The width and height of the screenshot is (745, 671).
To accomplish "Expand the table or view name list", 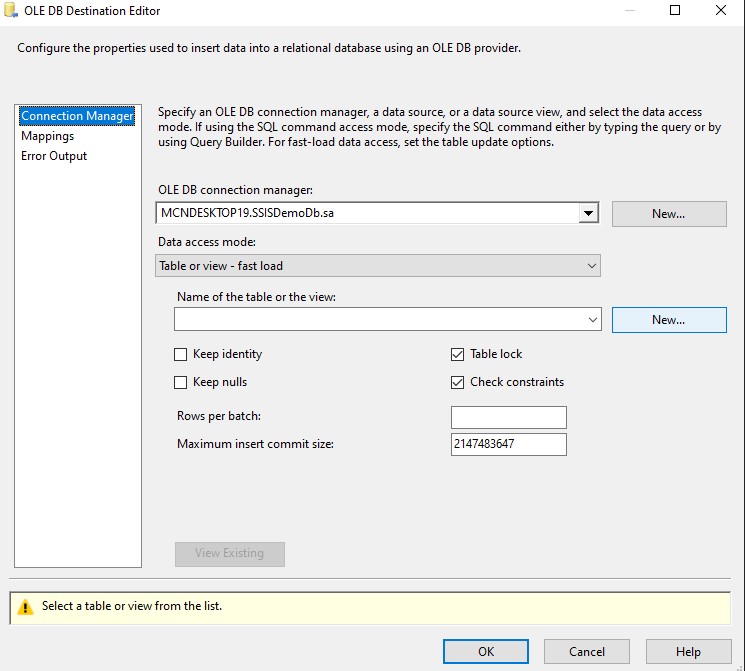I will pyautogui.click(x=593, y=319).
